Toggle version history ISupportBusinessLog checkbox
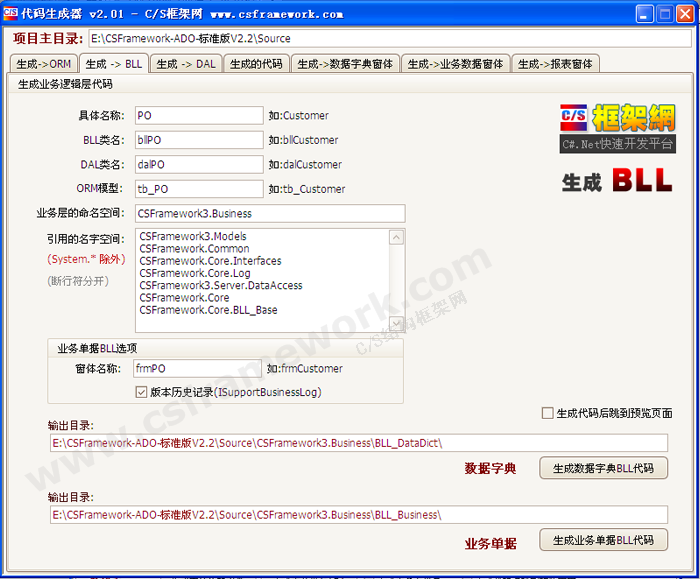 (x=141, y=392)
